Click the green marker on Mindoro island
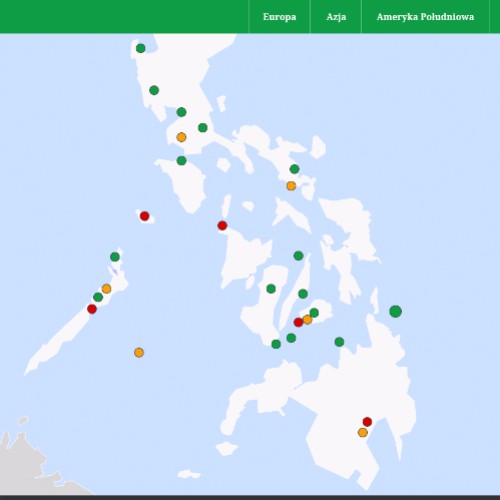 tap(181, 161)
